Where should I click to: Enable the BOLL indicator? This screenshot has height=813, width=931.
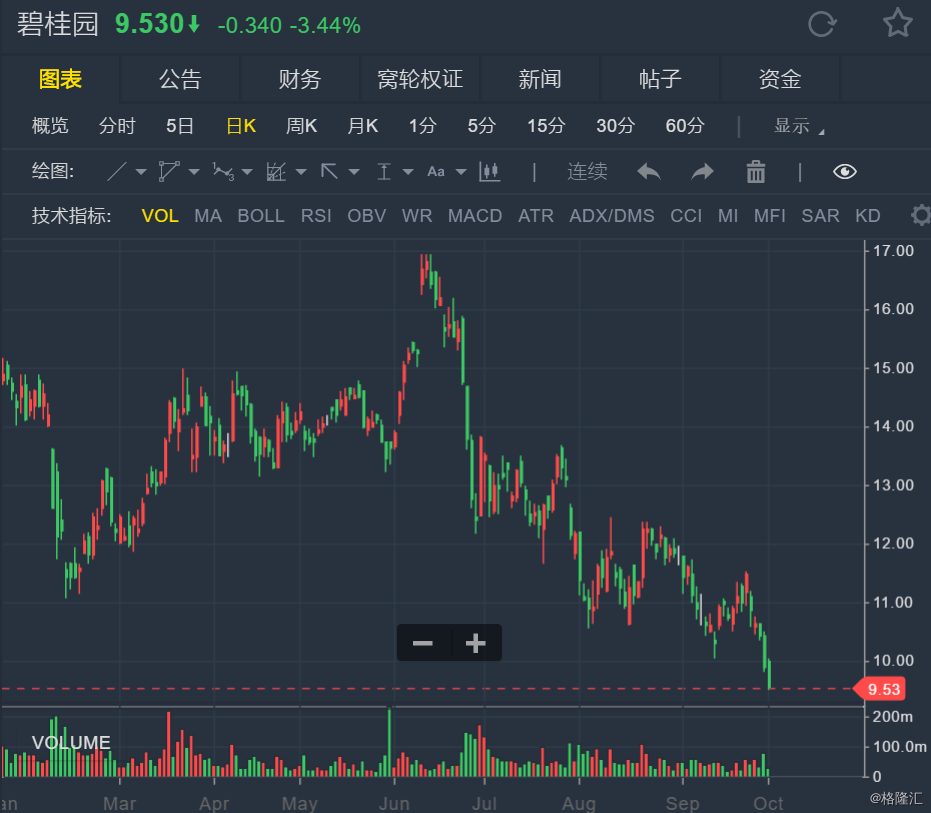261,215
